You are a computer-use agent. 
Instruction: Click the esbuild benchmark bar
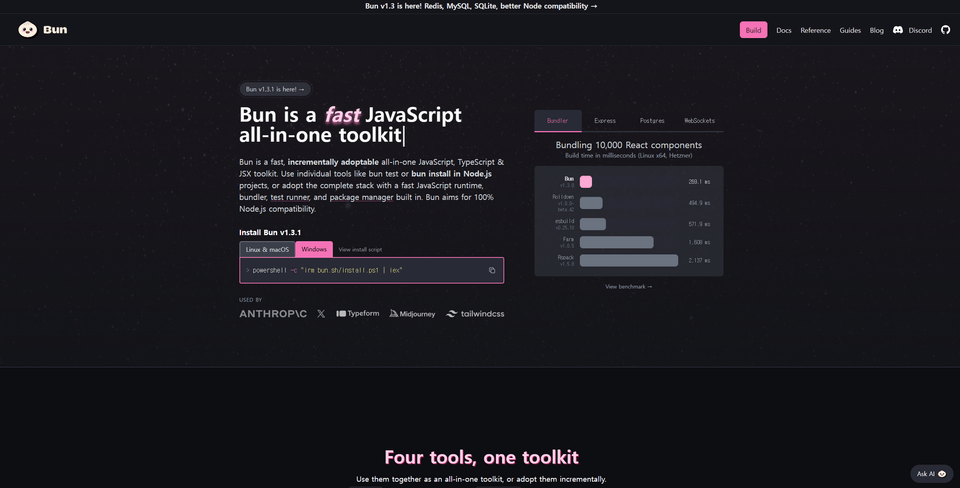point(593,224)
